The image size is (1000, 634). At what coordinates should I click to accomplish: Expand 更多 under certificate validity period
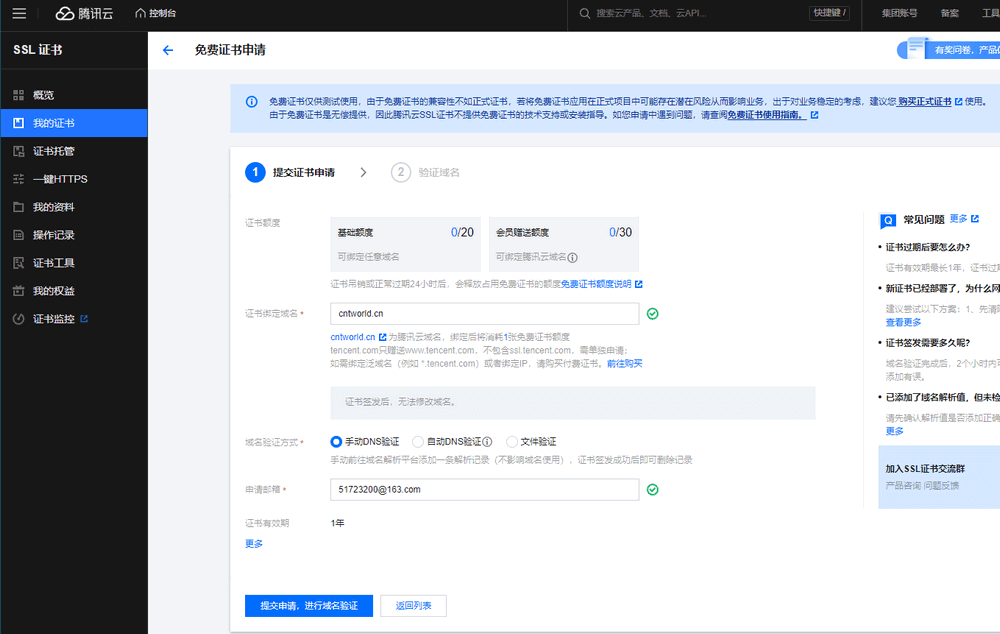254,544
